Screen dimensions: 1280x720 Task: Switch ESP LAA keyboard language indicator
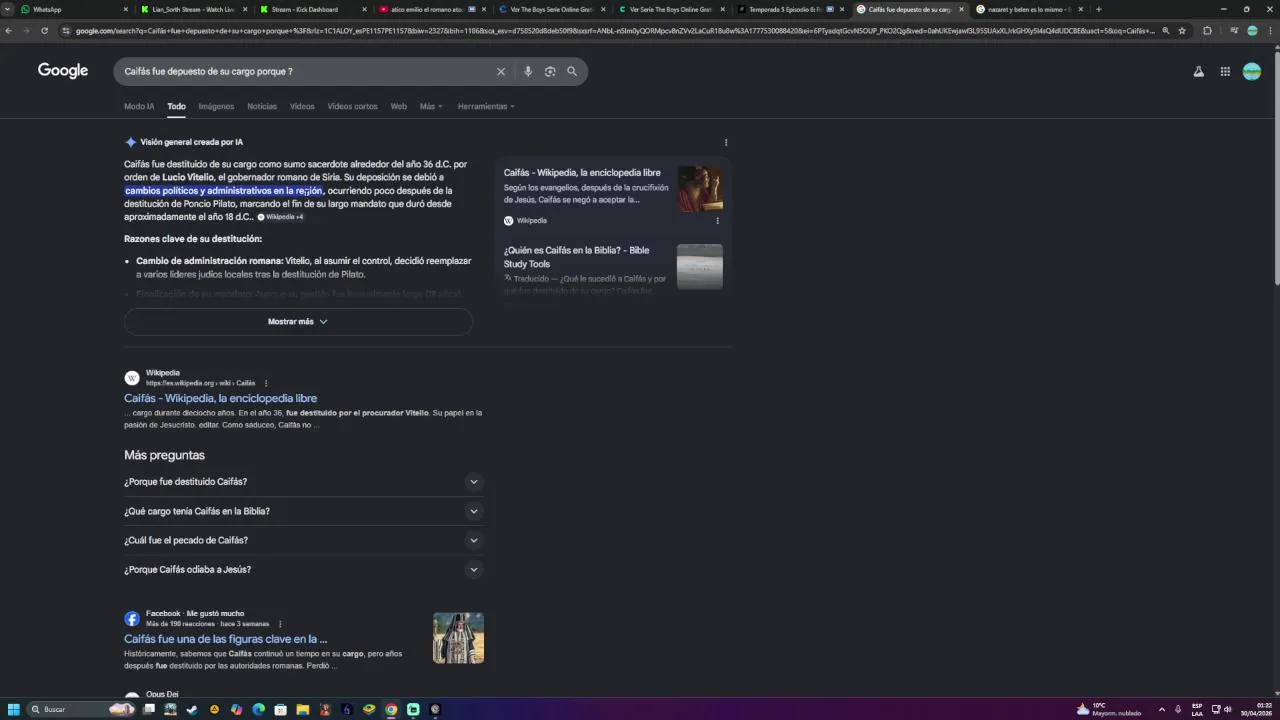click(x=1197, y=709)
